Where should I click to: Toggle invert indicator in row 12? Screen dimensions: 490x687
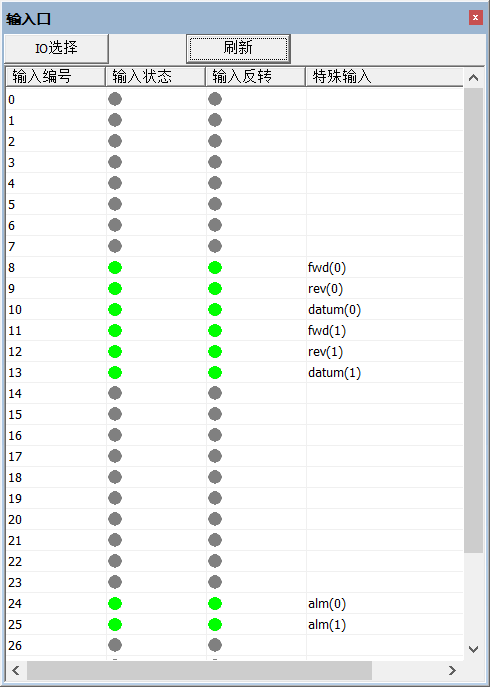point(215,352)
